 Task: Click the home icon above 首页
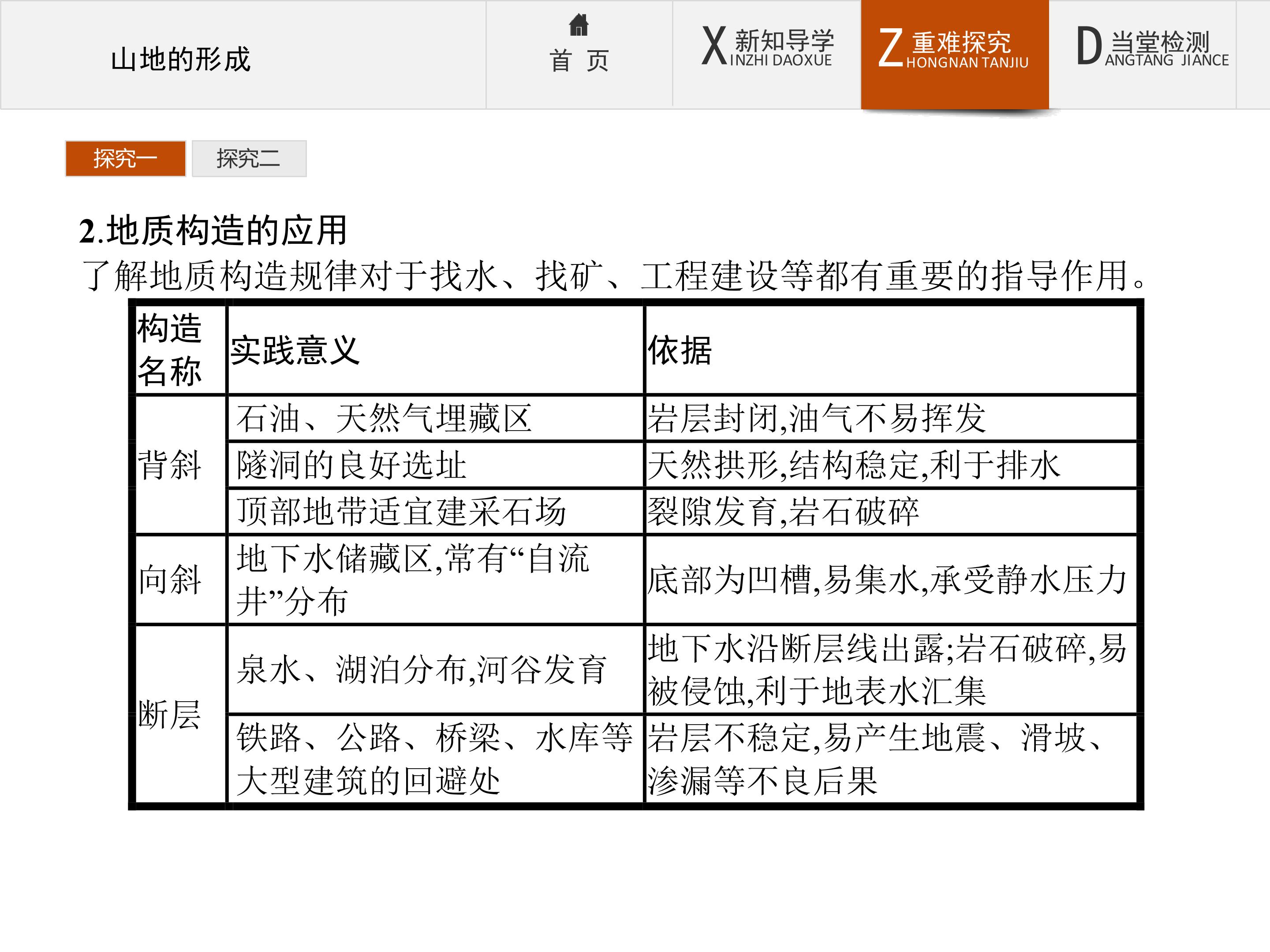point(579,25)
